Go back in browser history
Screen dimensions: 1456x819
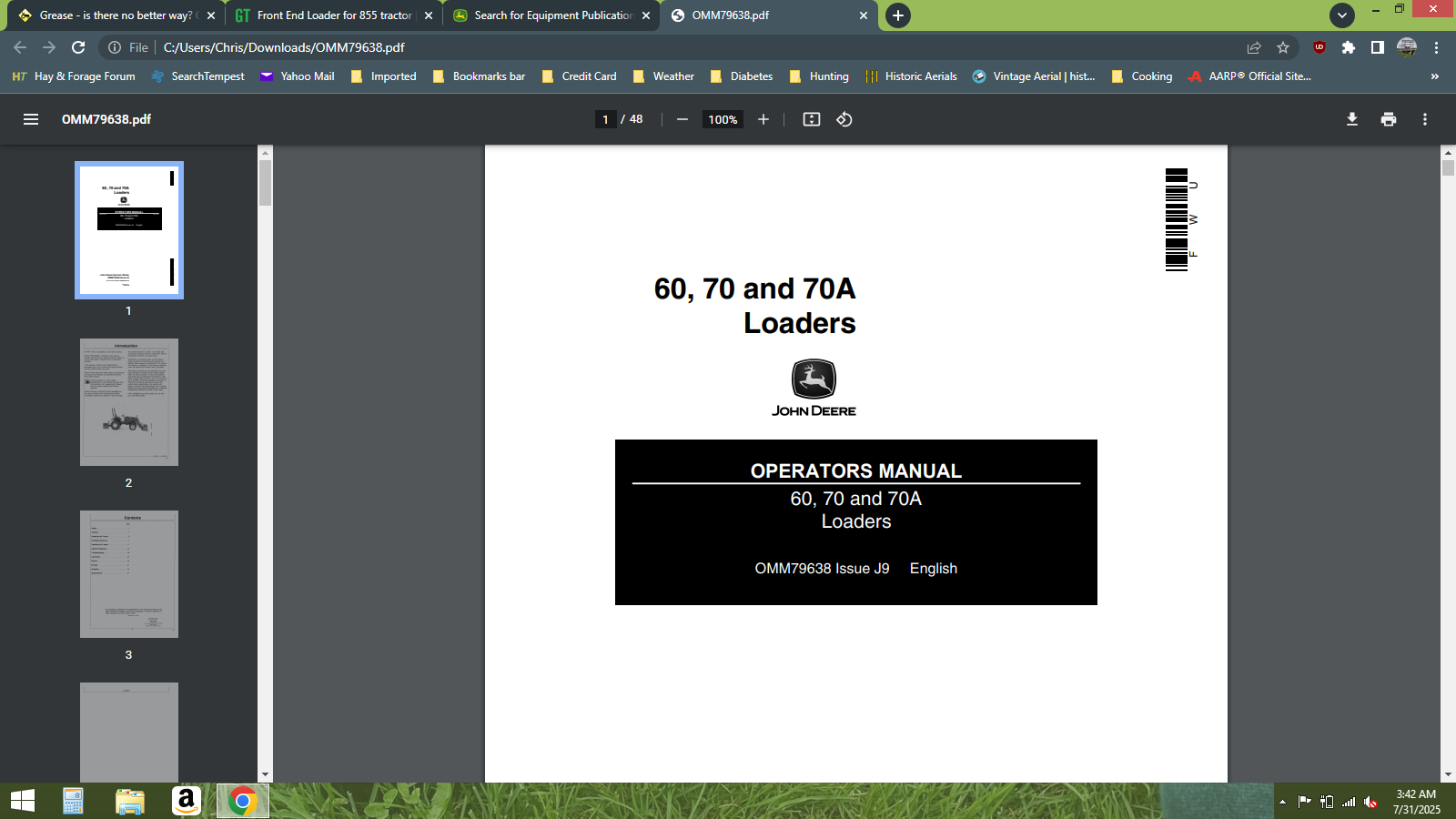(20, 47)
